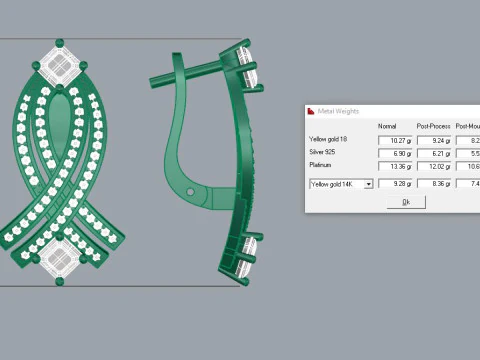Select the Platinum Normal weight field
The height and width of the screenshot is (360, 480).
coord(395,166)
